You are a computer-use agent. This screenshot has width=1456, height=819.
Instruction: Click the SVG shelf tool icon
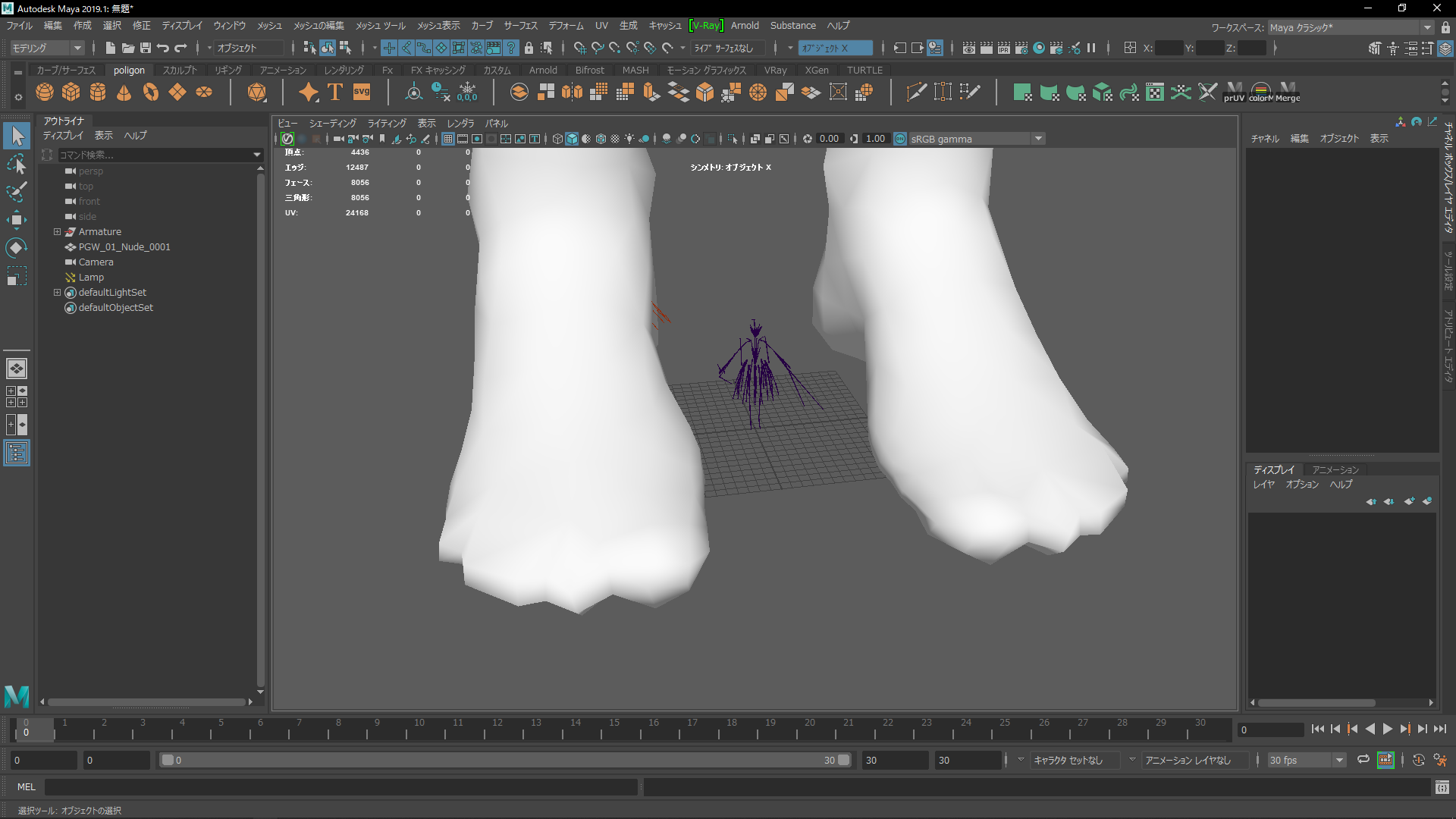tap(362, 92)
